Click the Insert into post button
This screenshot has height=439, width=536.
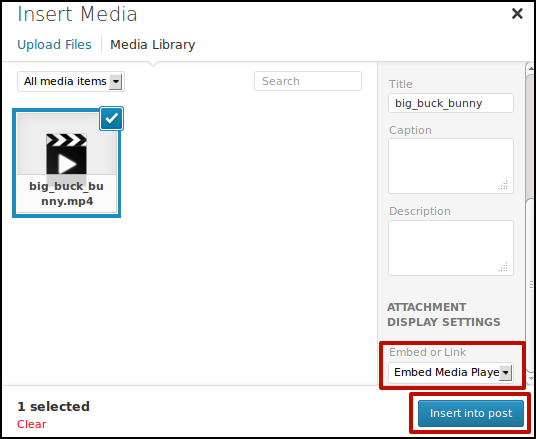click(471, 413)
